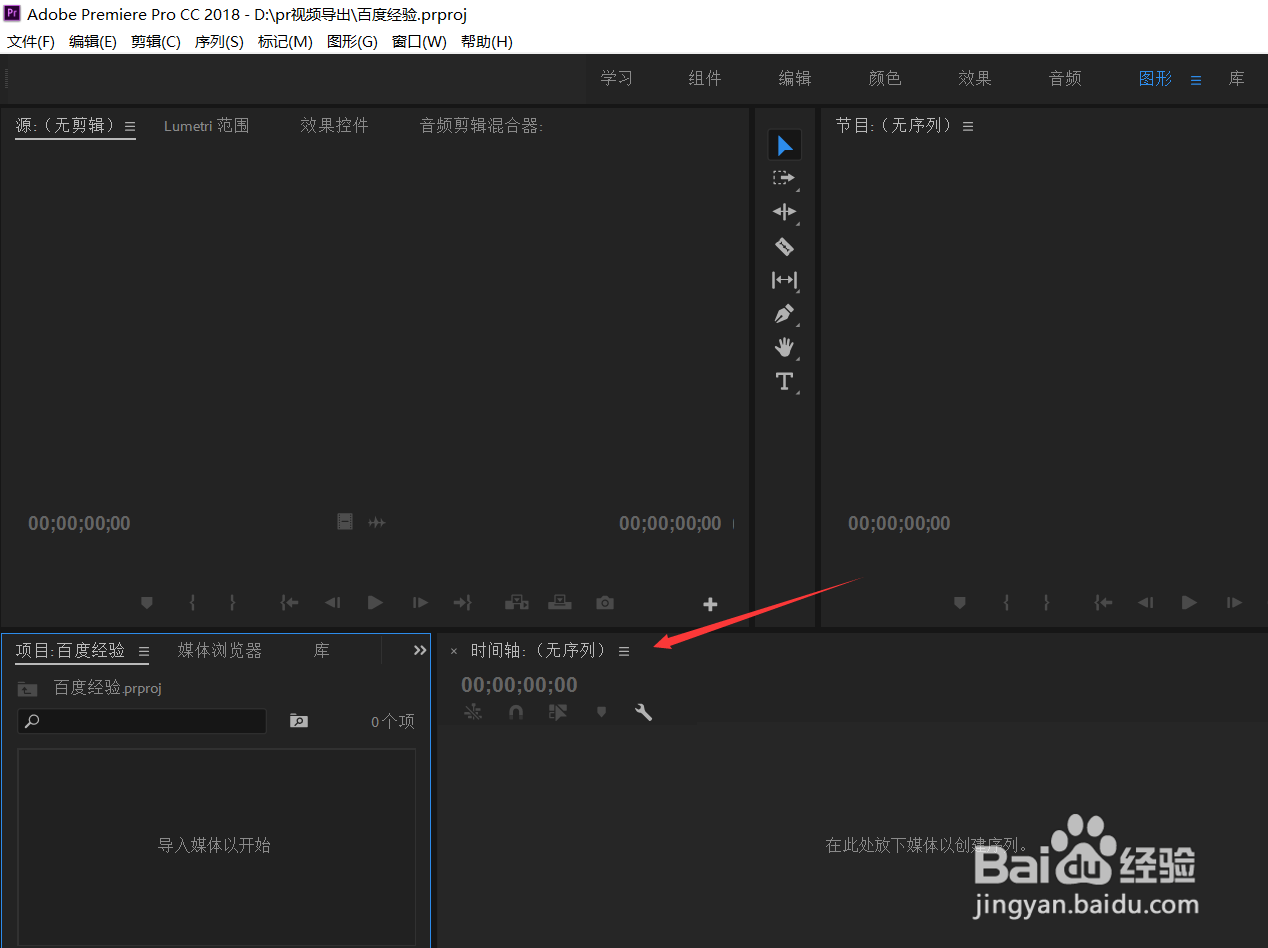This screenshot has height=948, width=1268.
Task: Switch to 音频 workspace
Action: [1065, 78]
